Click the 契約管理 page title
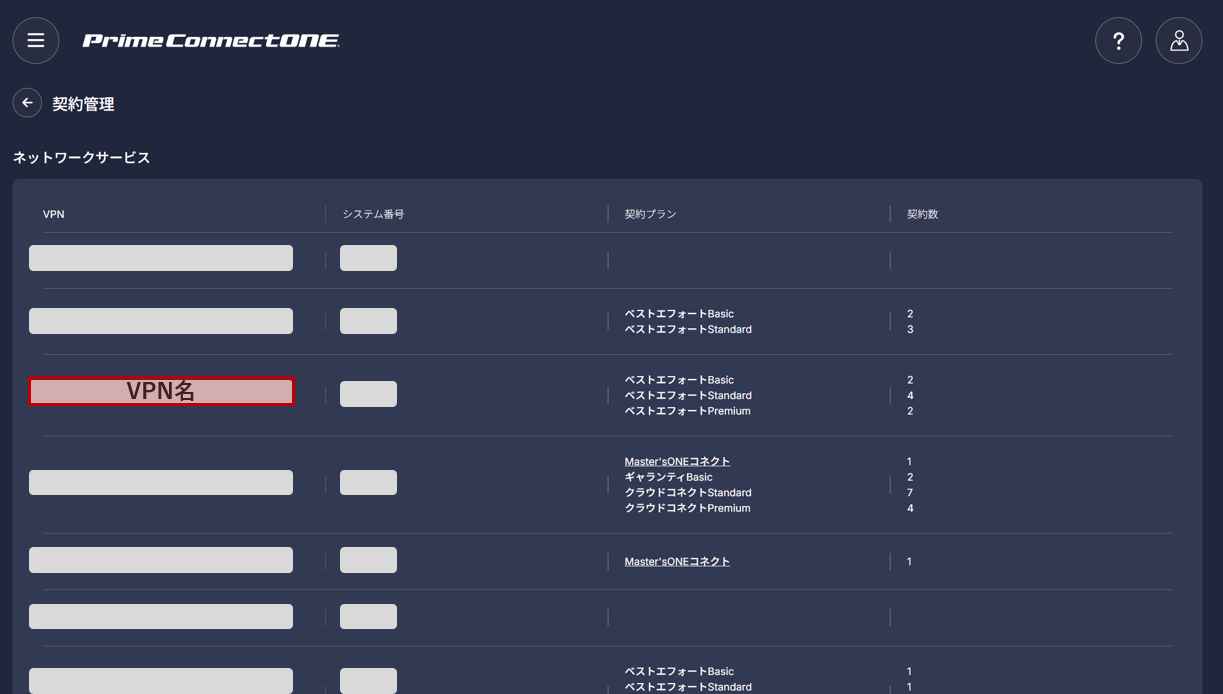This screenshot has width=1223, height=694. 84,104
